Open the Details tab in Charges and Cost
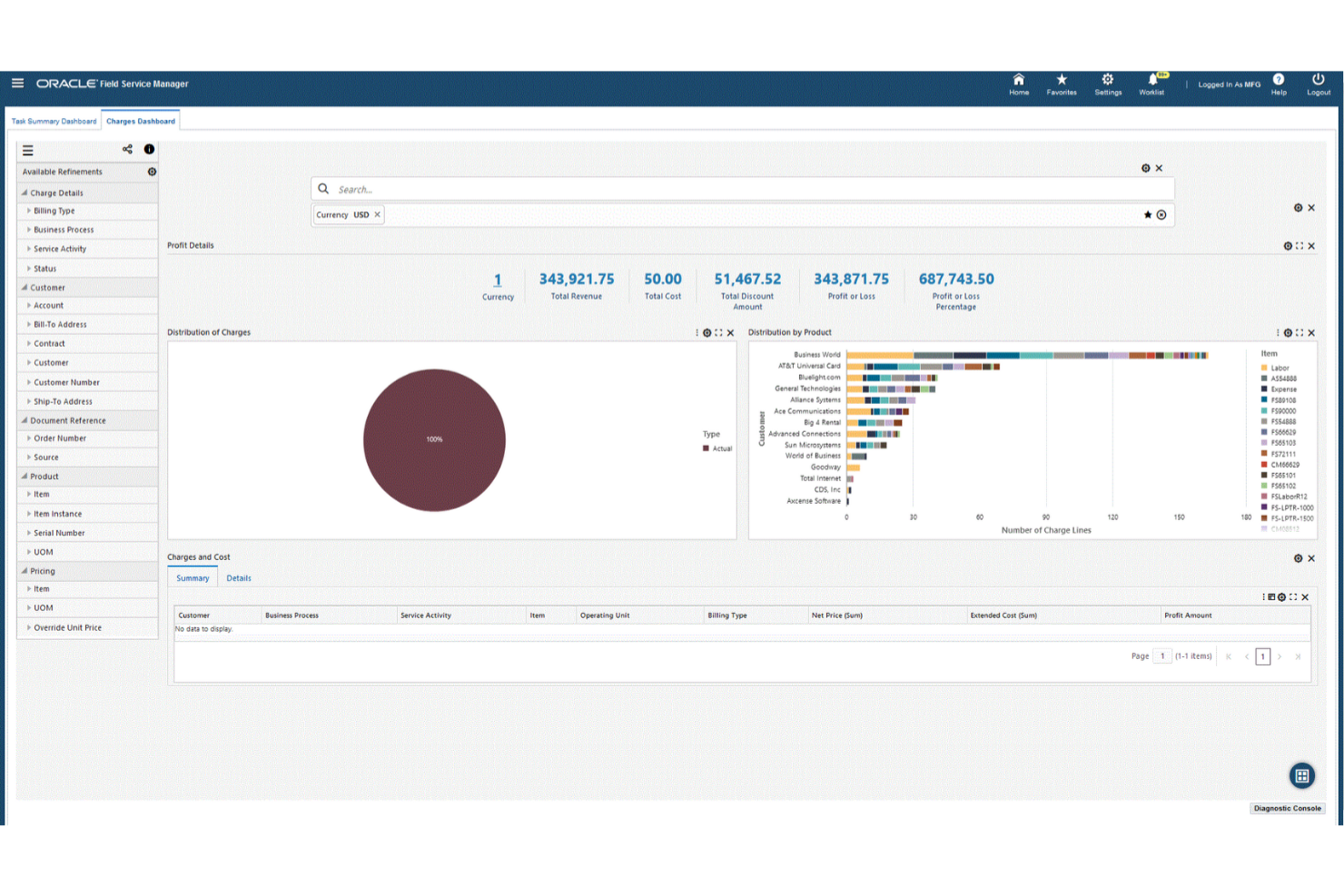 coord(239,577)
